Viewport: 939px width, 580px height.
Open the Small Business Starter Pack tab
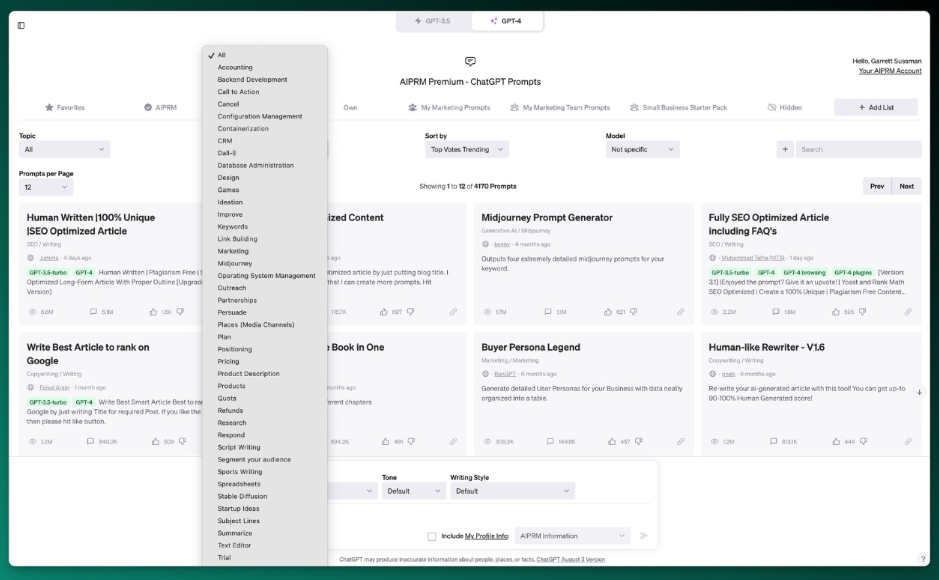click(x=678, y=108)
